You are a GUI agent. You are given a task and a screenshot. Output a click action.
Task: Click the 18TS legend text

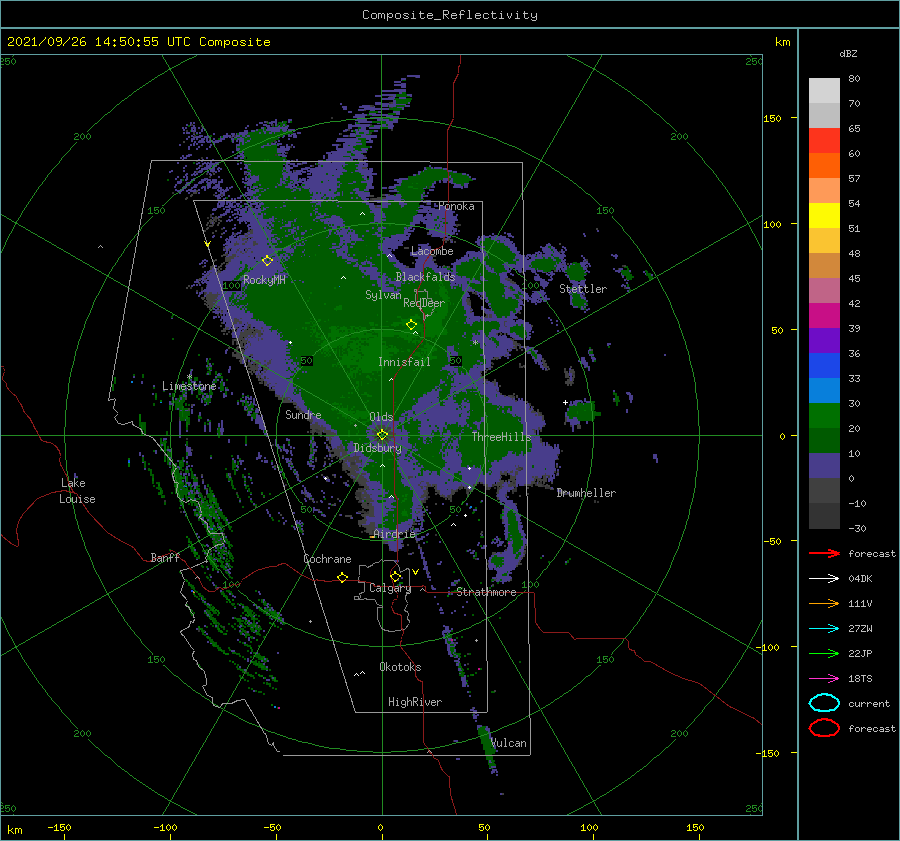click(860, 679)
